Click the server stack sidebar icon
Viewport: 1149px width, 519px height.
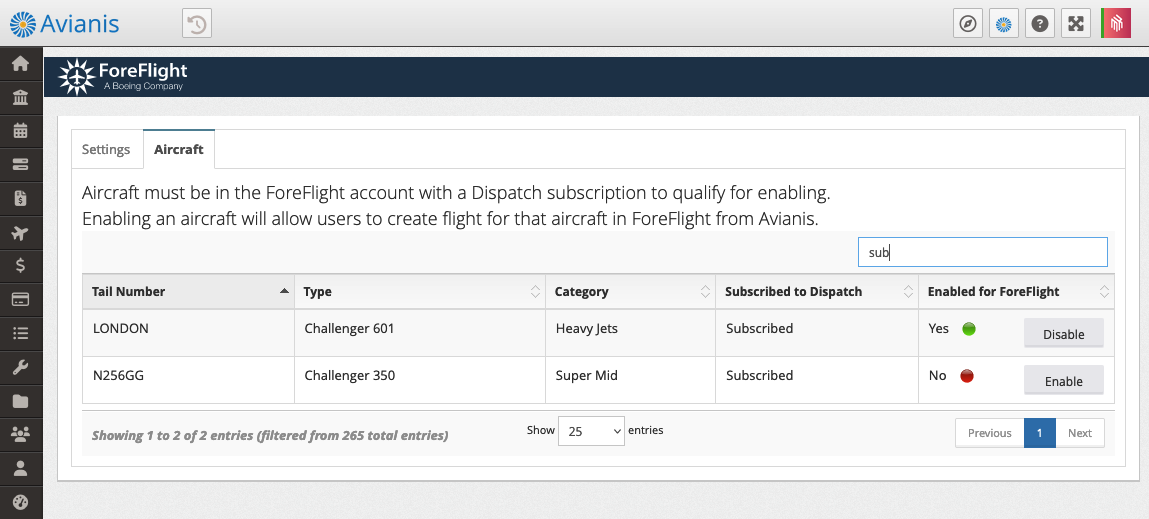tap(21, 164)
